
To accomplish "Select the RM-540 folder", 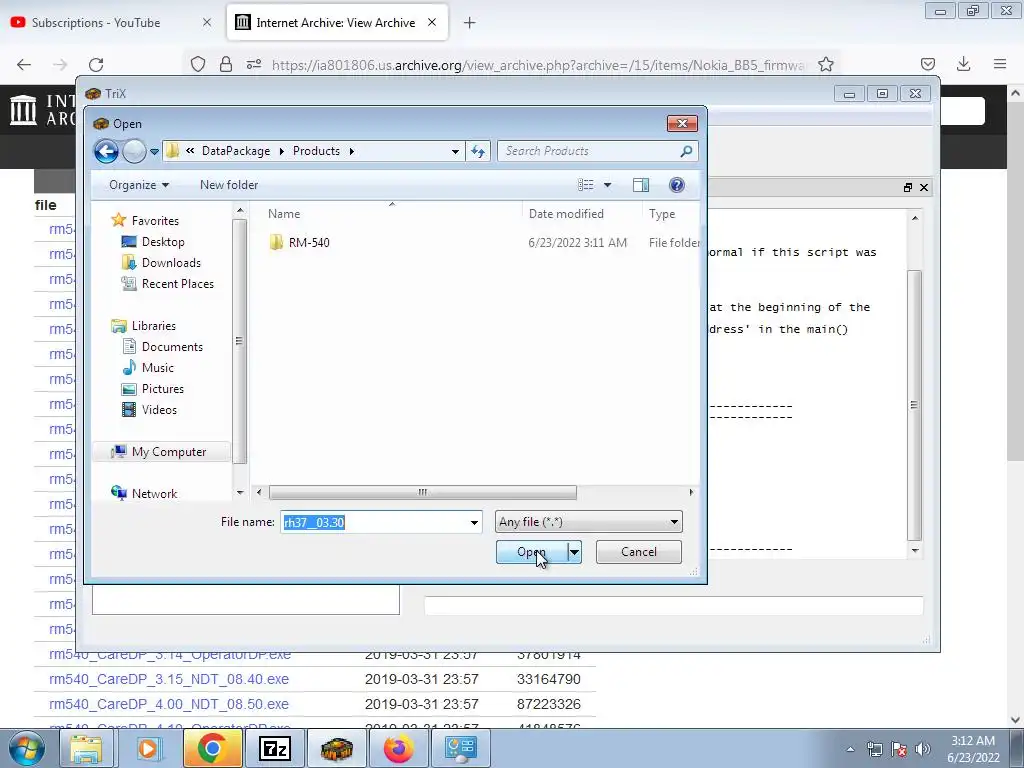I will tap(309, 242).
